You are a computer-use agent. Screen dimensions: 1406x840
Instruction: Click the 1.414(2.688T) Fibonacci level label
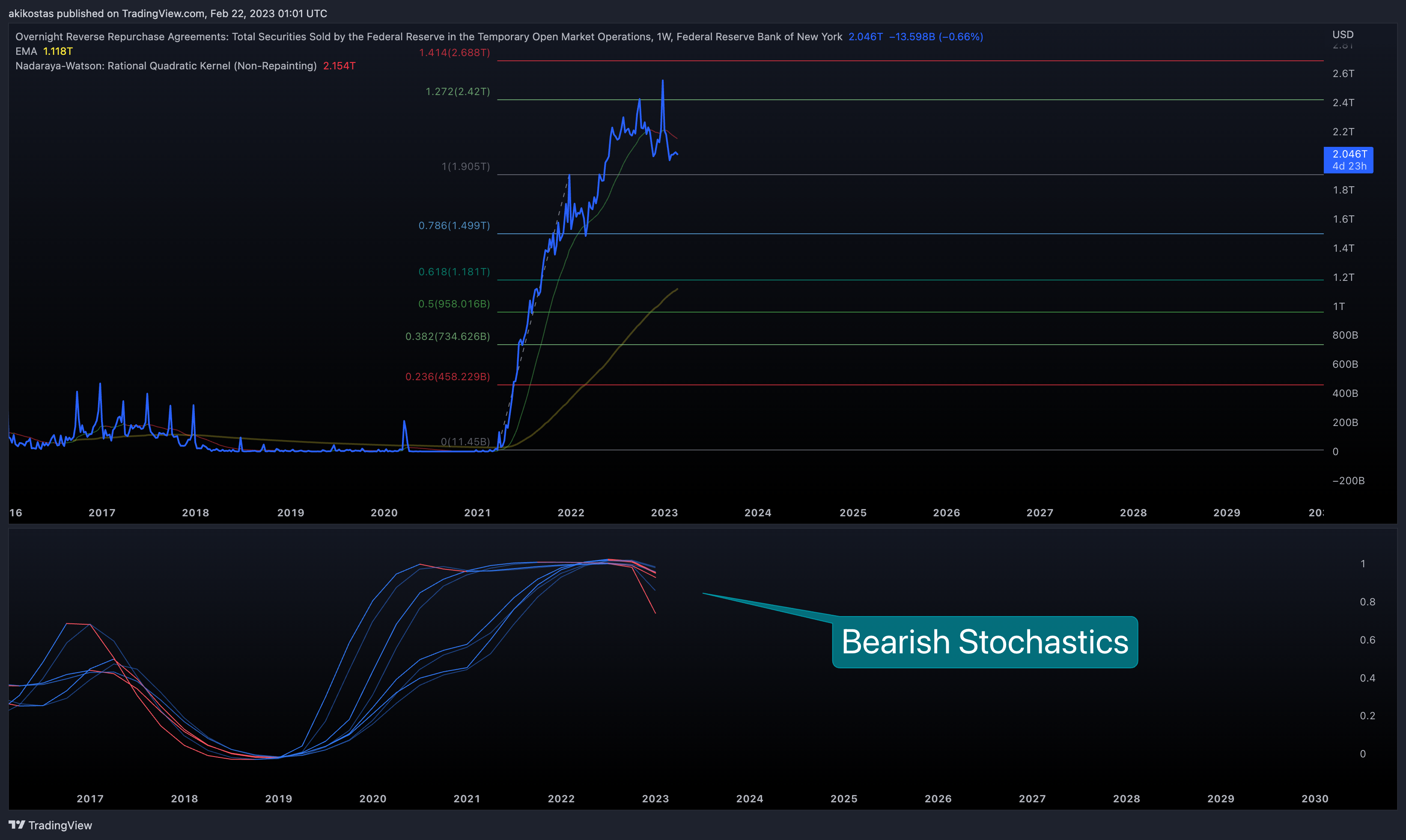455,53
